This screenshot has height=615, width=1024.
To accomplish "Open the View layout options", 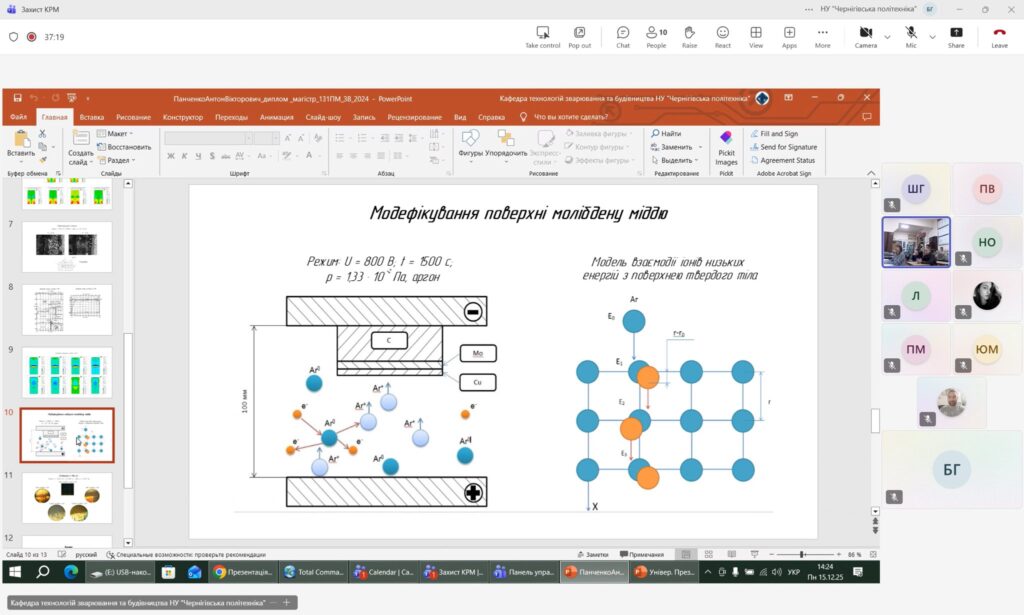I will 756,36.
